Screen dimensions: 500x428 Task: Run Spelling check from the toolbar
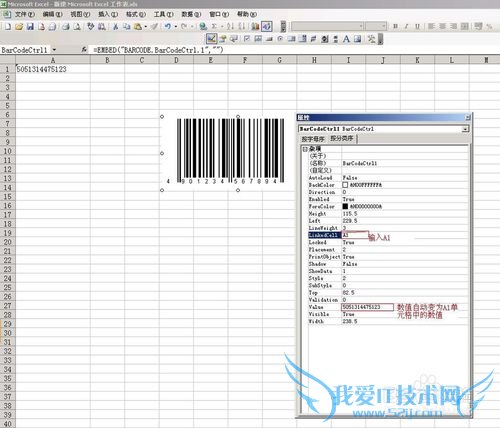tap(90, 27)
